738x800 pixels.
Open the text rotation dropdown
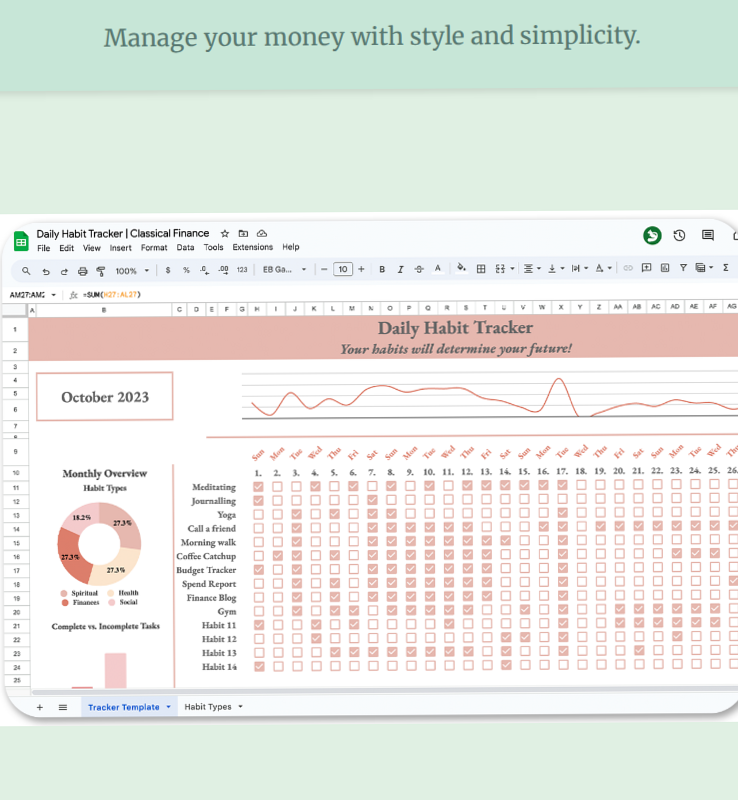(603, 268)
